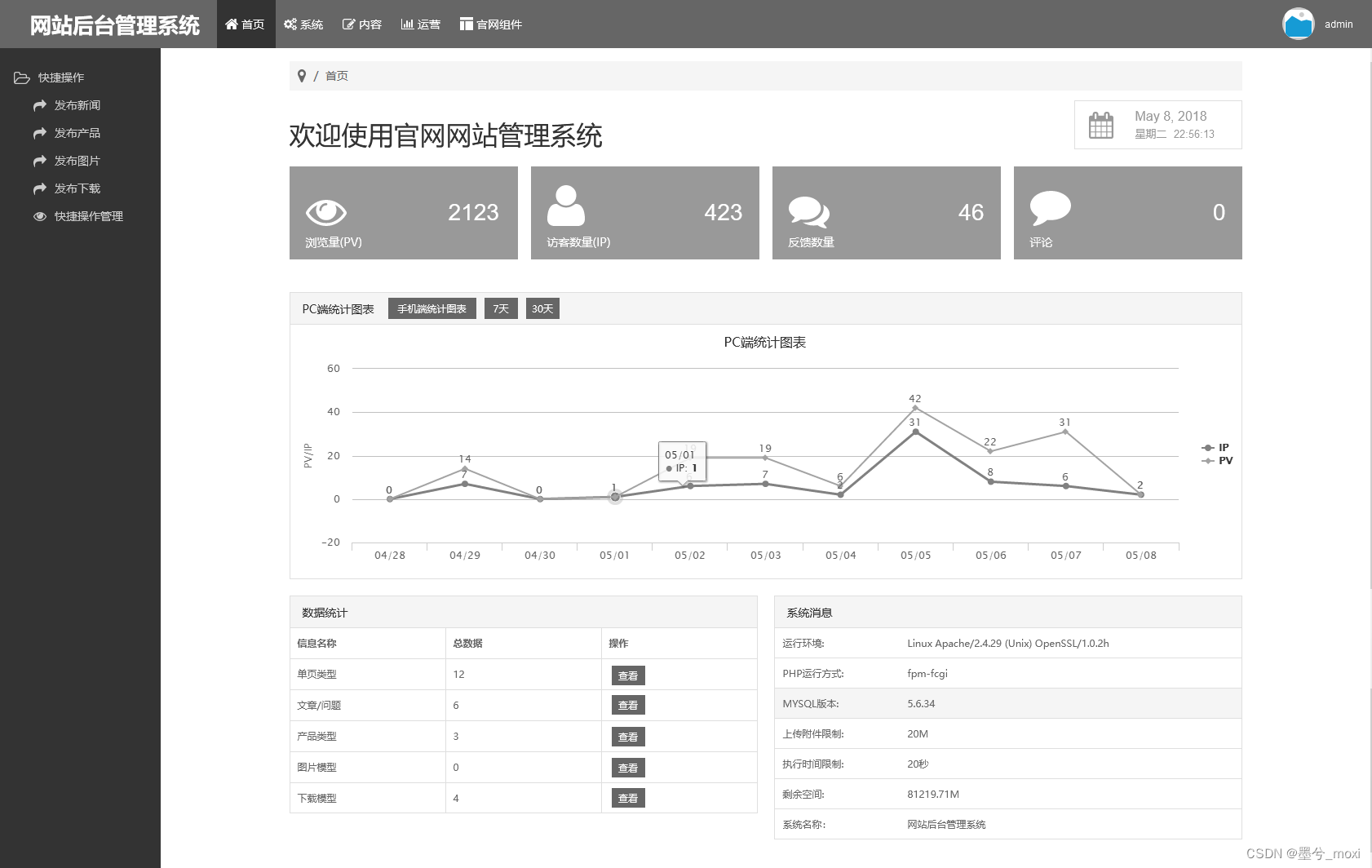
Task: Click 查看 button for 产品类型 row
Action: [x=628, y=737]
